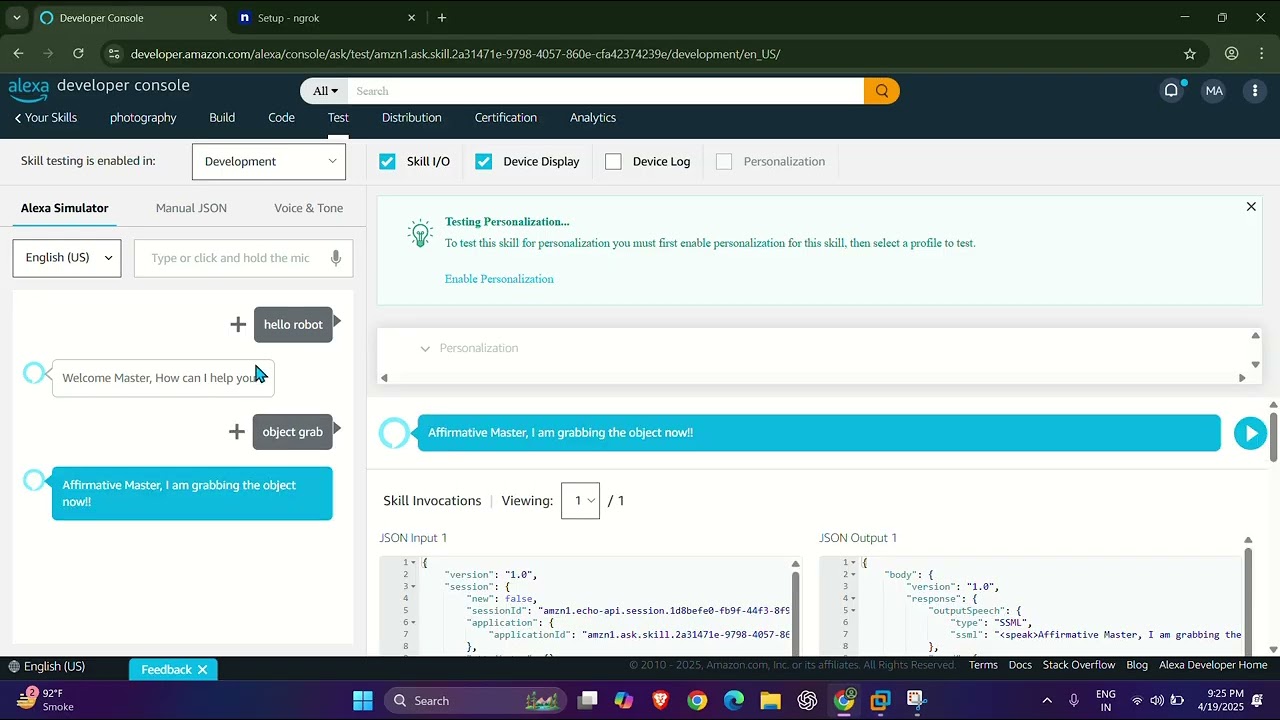This screenshot has width=1280, height=720.
Task: Open the Analytics tab
Action: click(593, 118)
